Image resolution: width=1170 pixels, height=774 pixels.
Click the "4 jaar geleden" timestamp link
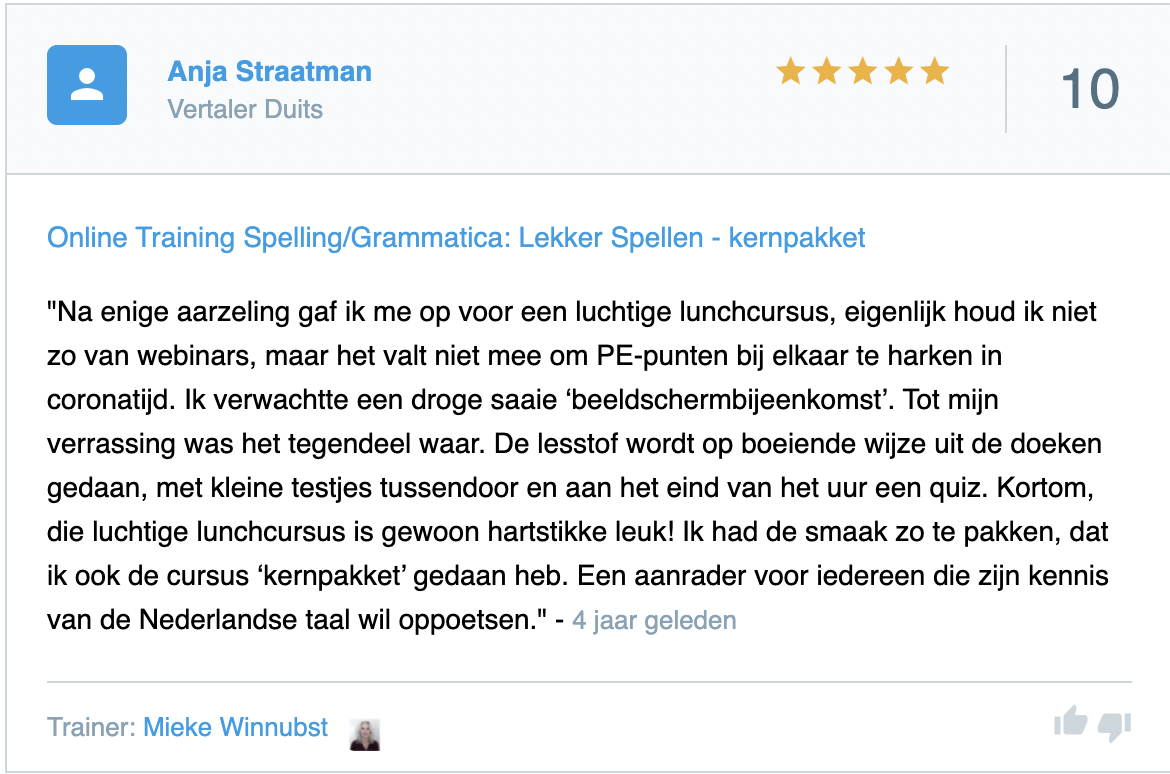[x=653, y=620]
